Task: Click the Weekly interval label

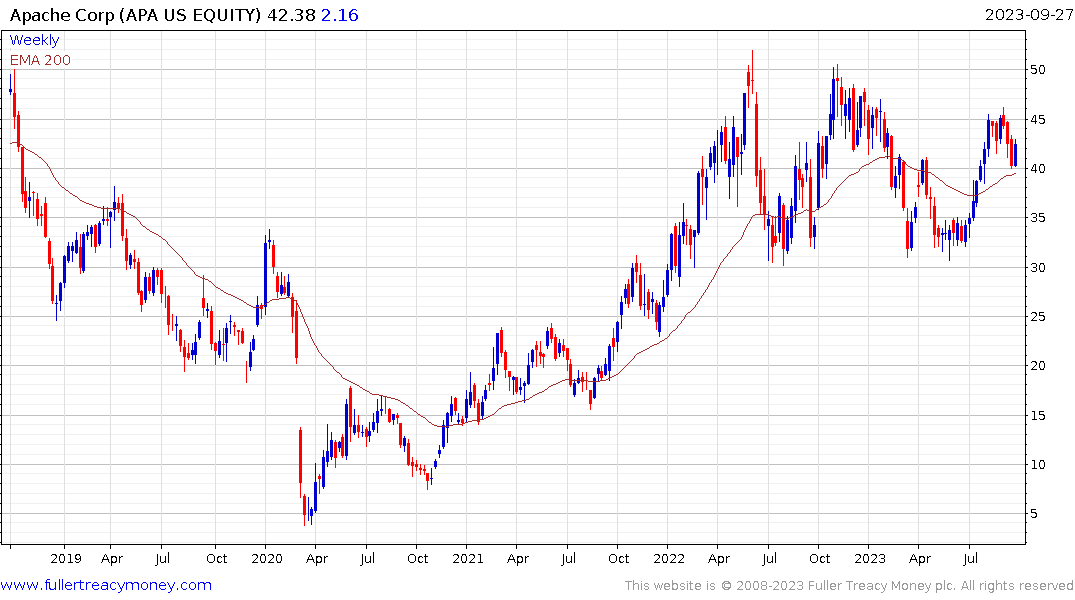Action: (34, 40)
